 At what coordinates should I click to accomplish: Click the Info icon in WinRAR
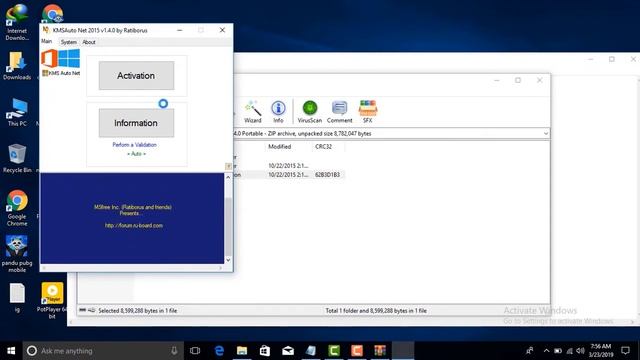coord(278,111)
